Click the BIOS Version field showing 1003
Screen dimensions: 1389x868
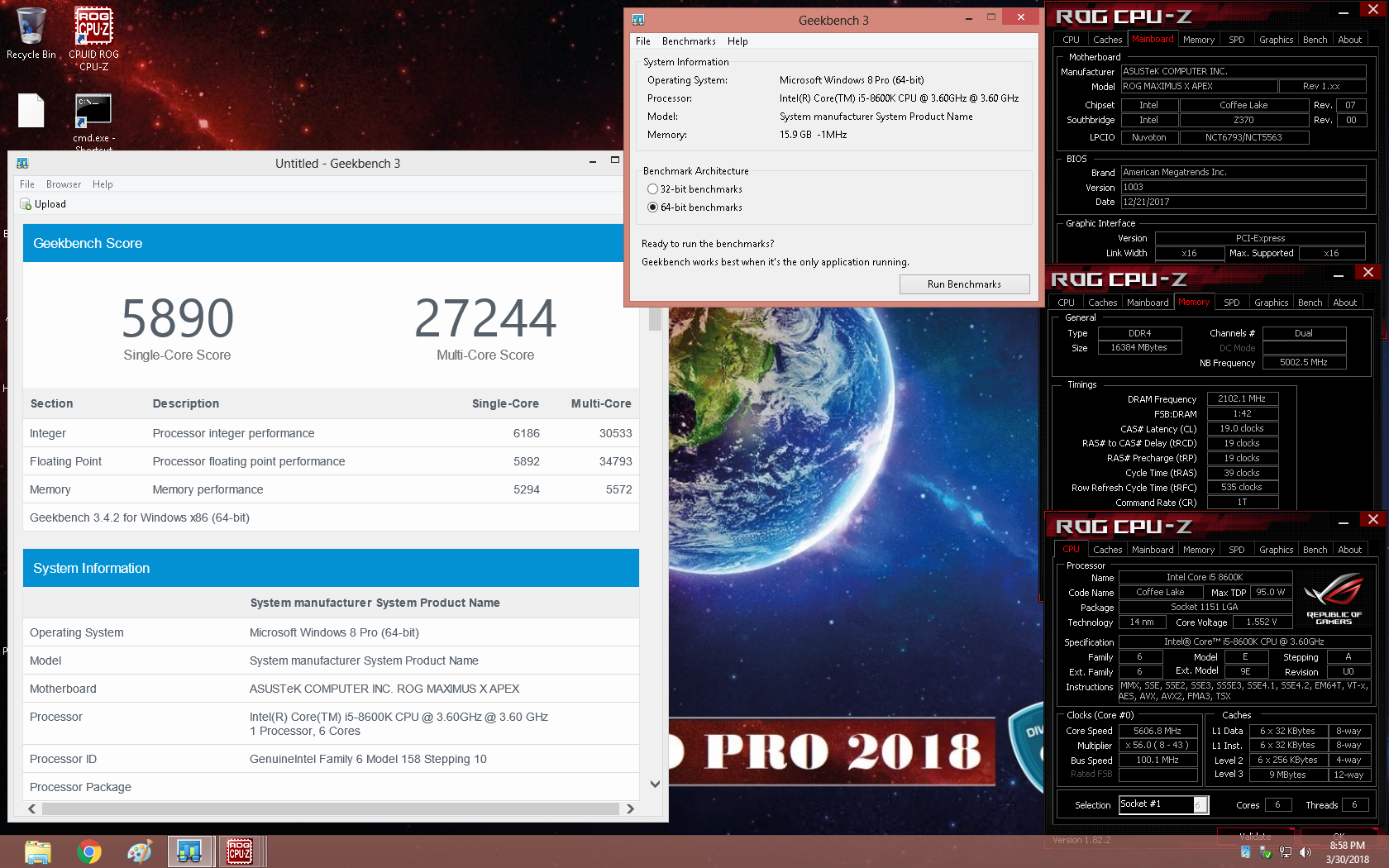(x=1243, y=187)
